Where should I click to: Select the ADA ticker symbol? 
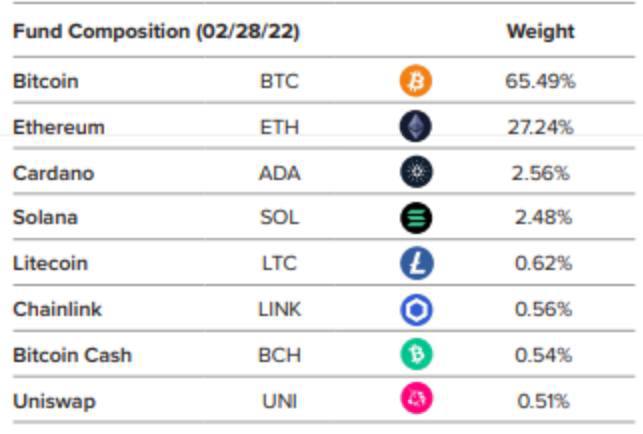click(x=280, y=174)
